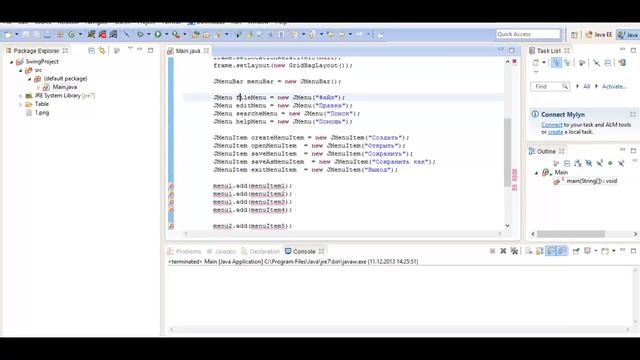This screenshot has width=640, height=360.
Task: Close the Main.java editor tab
Action: [206, 51]
